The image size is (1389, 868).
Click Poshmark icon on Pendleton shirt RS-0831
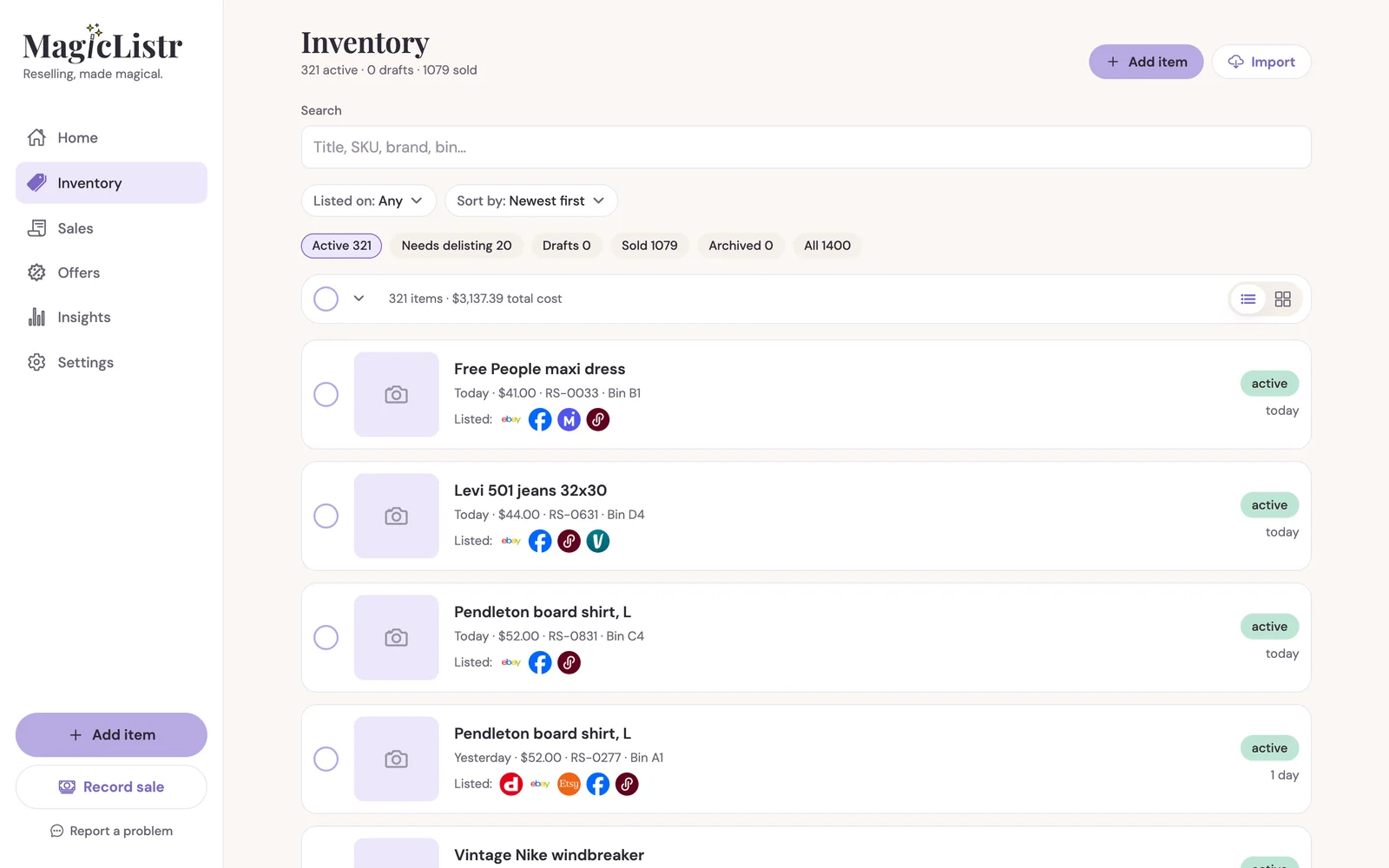pyautogui.click(x=569, y=663)
